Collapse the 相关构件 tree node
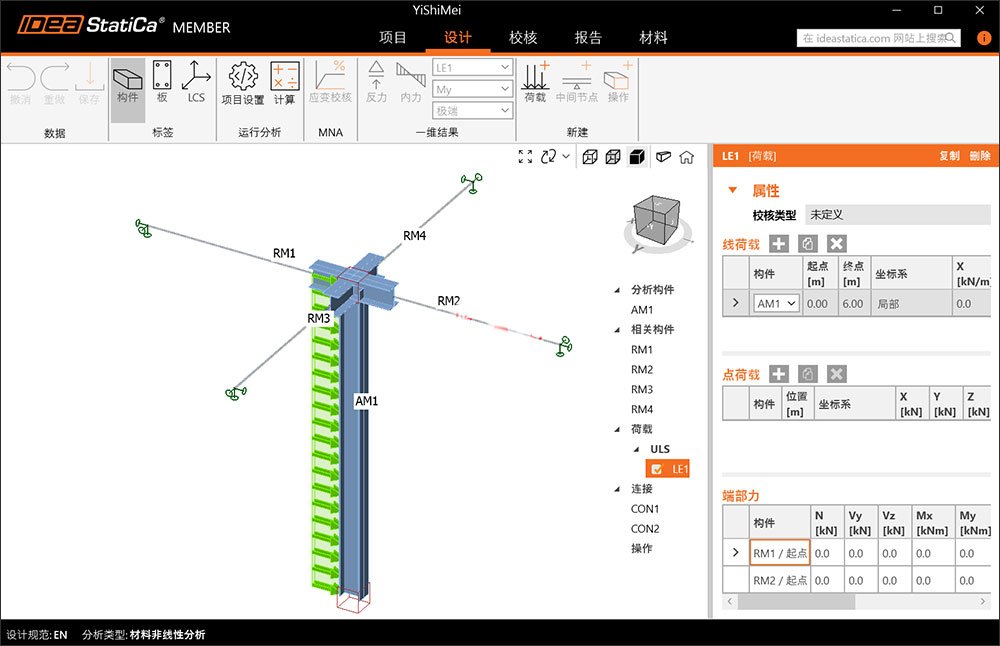Viewport: 1000px width, 646px height. pos(617,330)
